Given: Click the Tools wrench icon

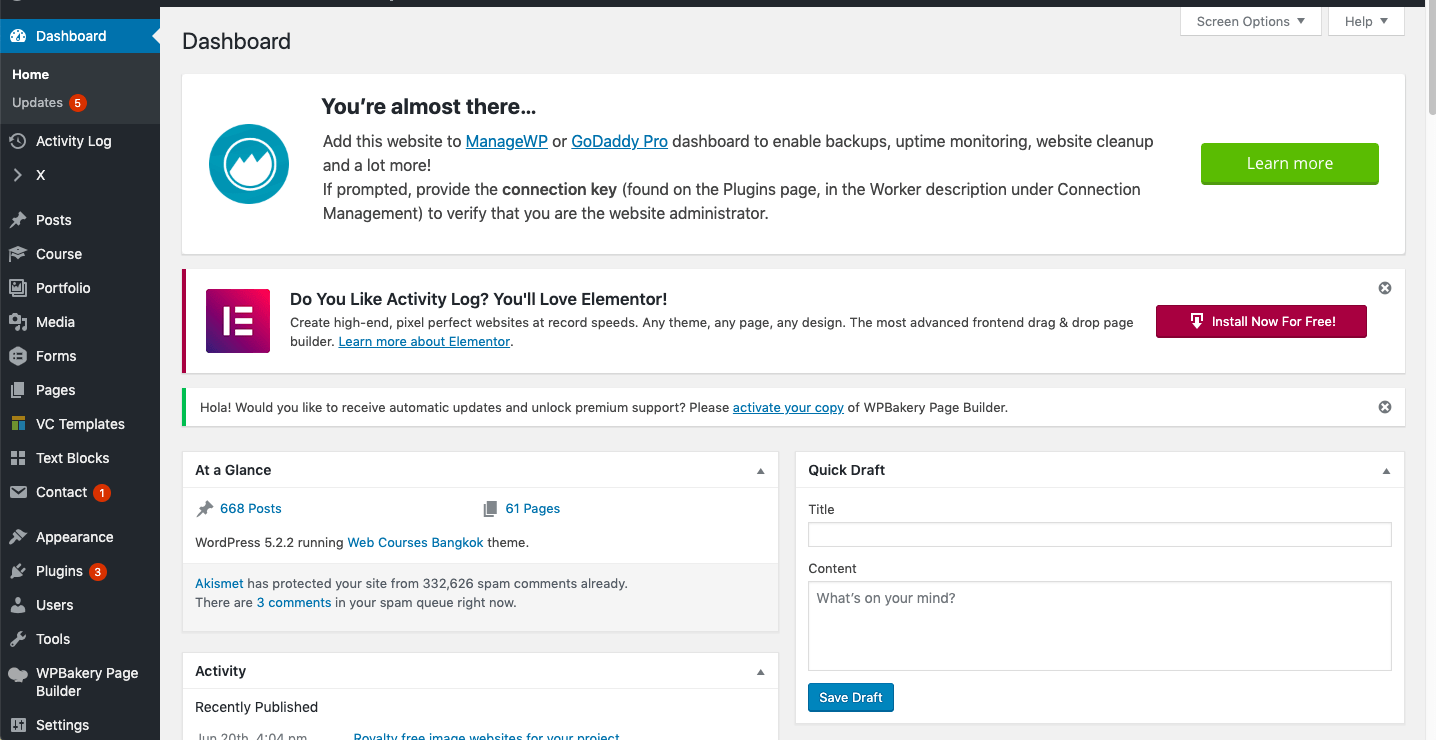Looking at the screenshot, I should click(x=18, y=639).
